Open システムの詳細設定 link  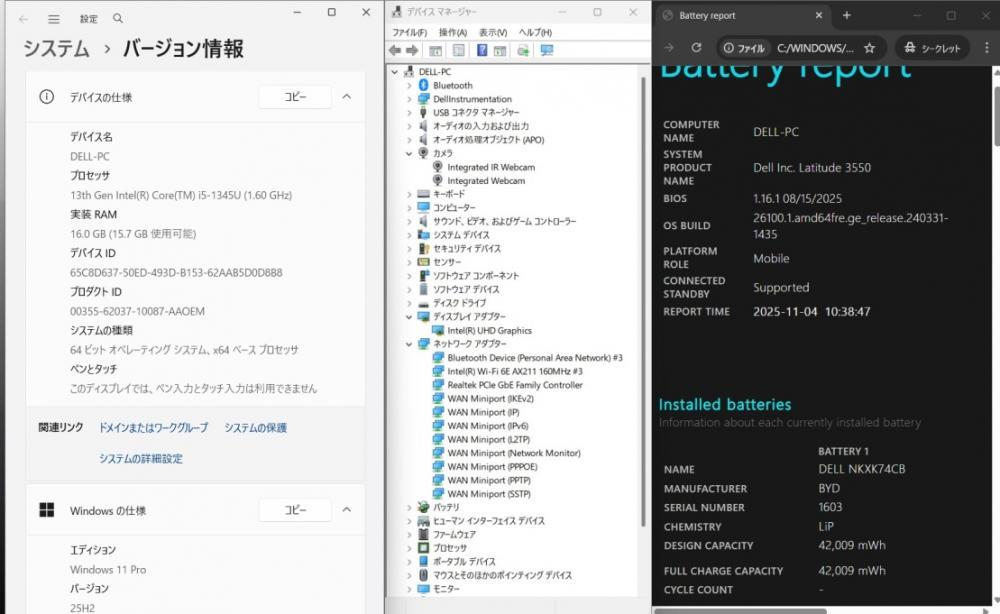pos(140,458)
